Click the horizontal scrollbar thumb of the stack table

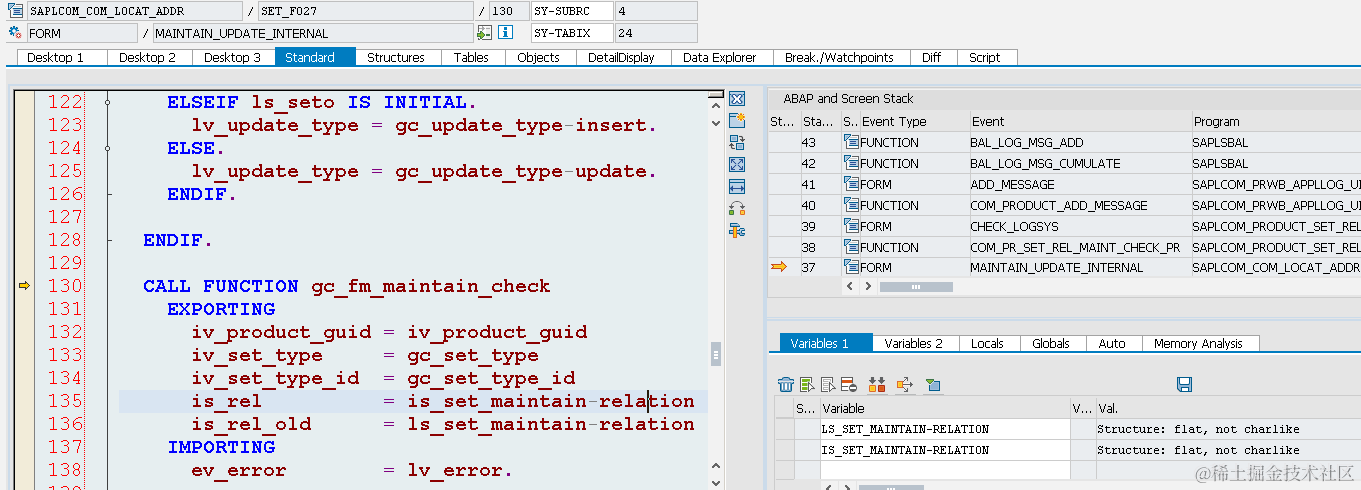click(916, 287)
